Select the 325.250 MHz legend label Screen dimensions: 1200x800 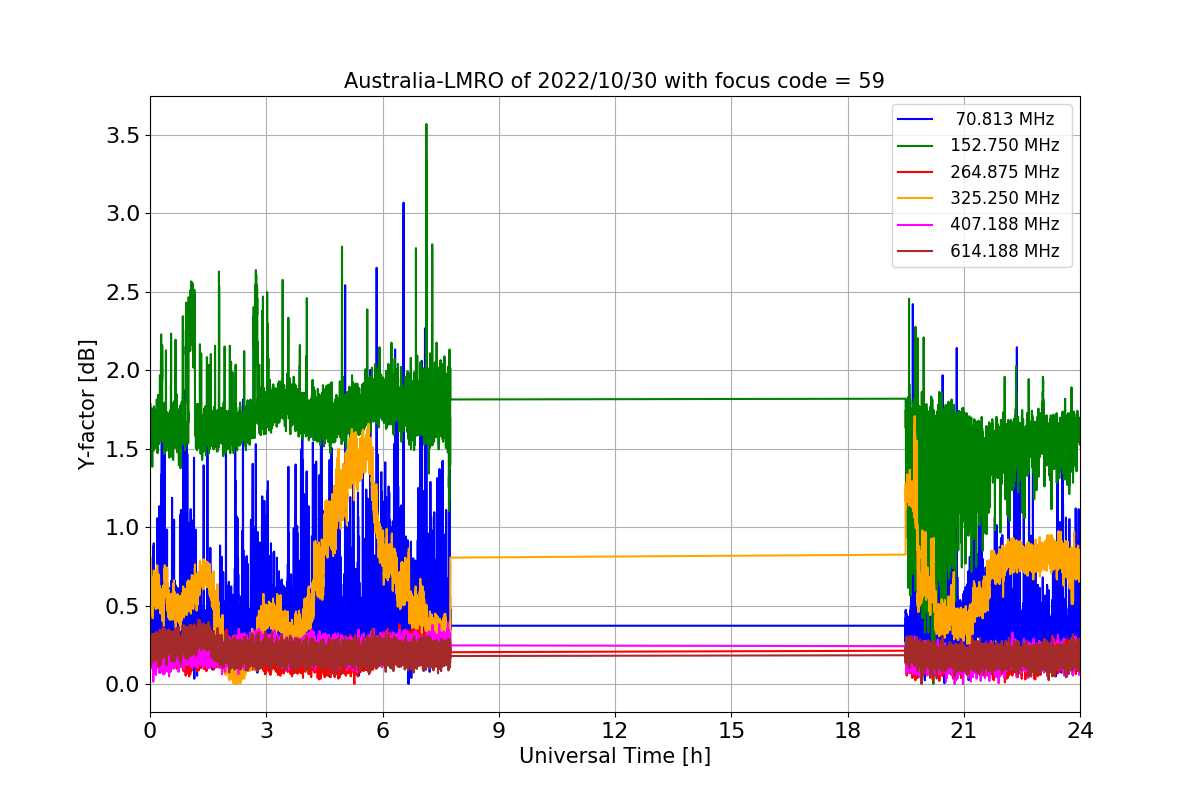pos(1005,198)
